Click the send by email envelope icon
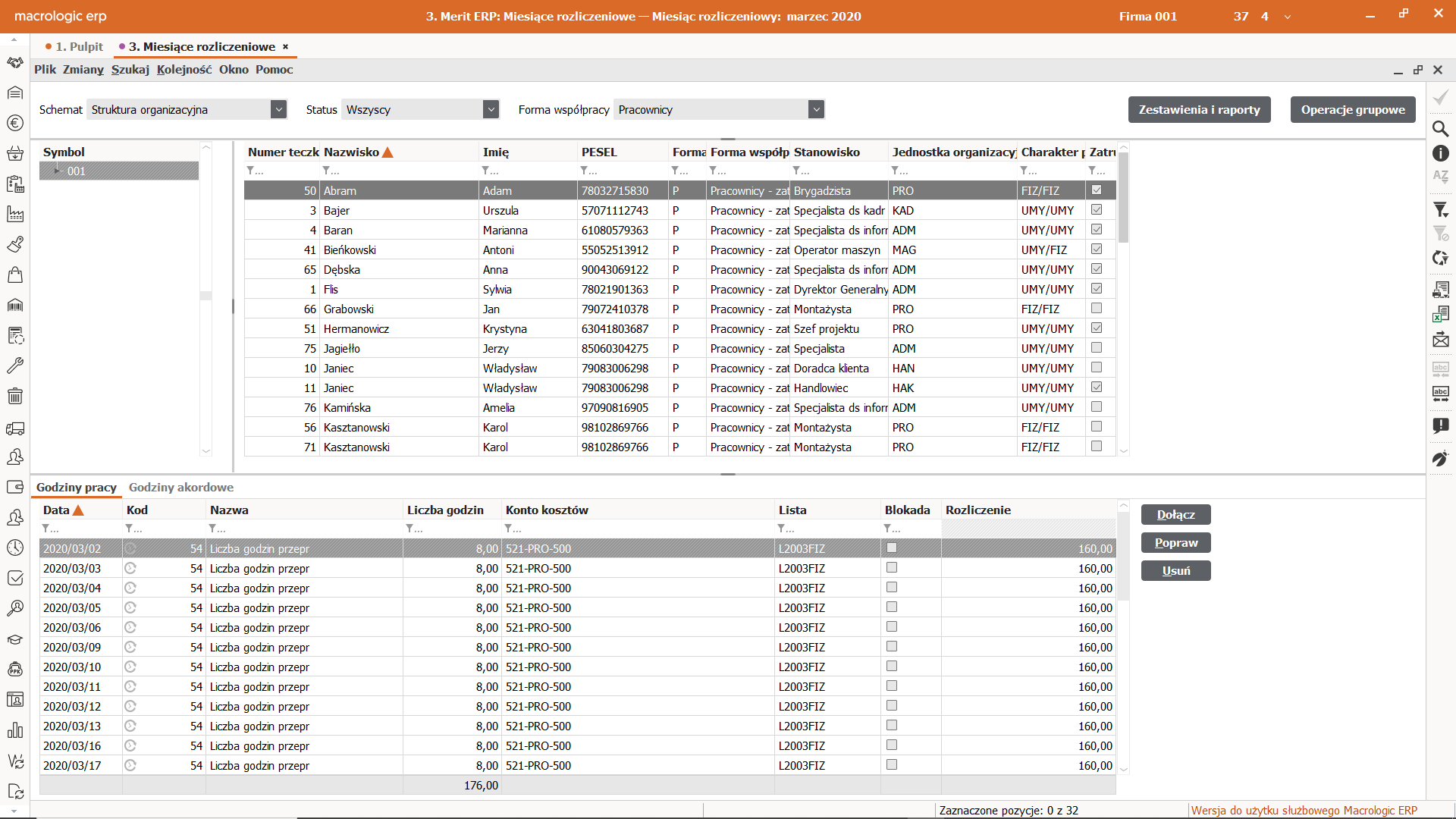Viewport: 1456px width, 819px height. (1440, 340)
